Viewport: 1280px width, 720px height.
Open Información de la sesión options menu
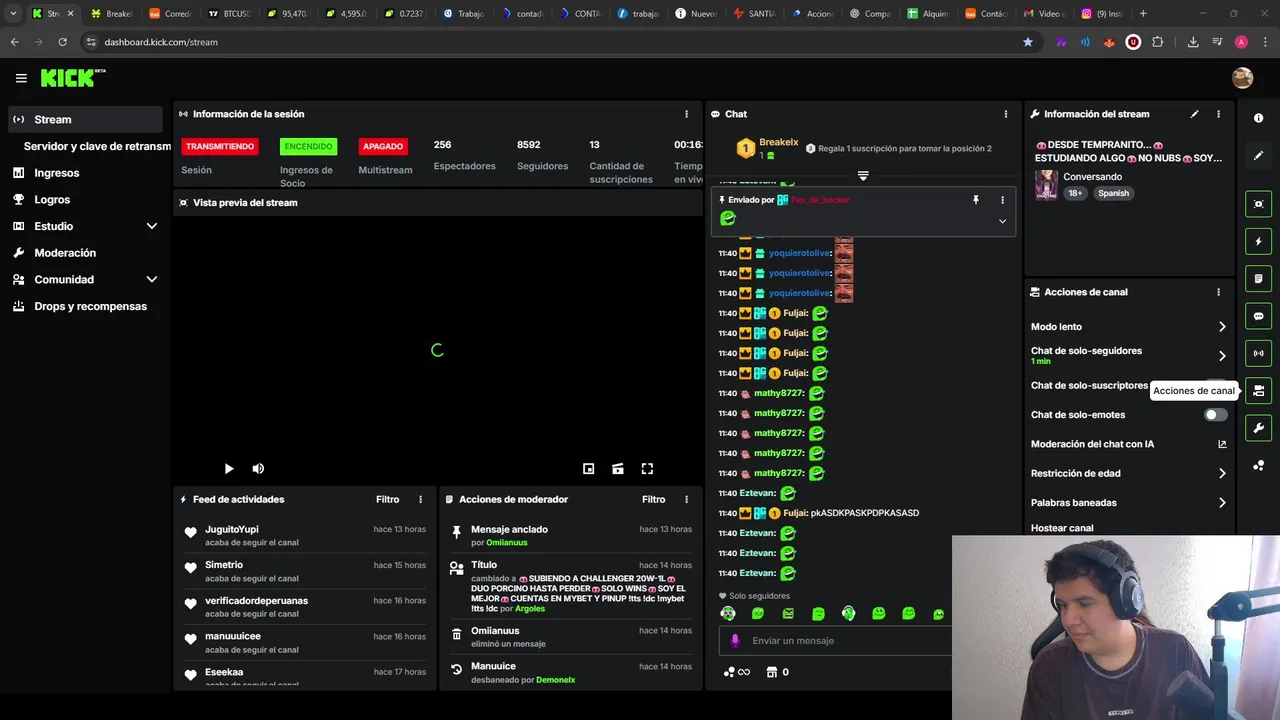686,114
